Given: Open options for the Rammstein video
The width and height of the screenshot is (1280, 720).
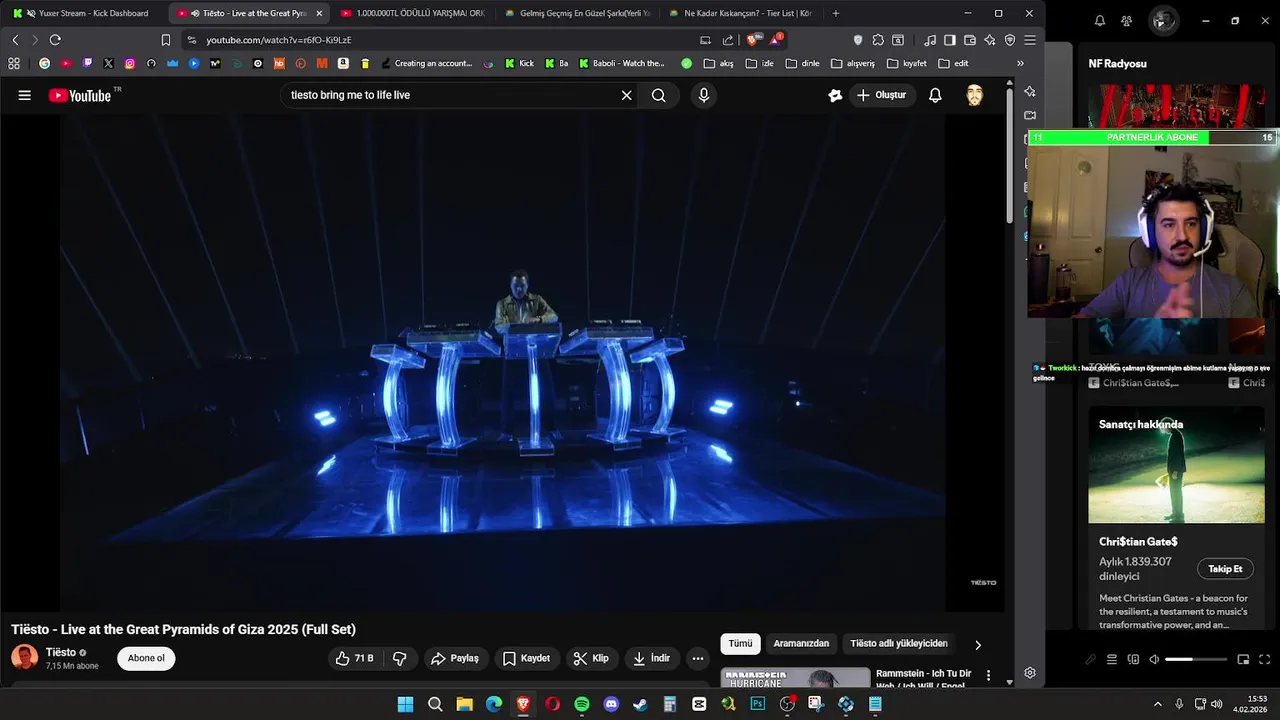Looking at the screenshot, I should coord(988,676).
